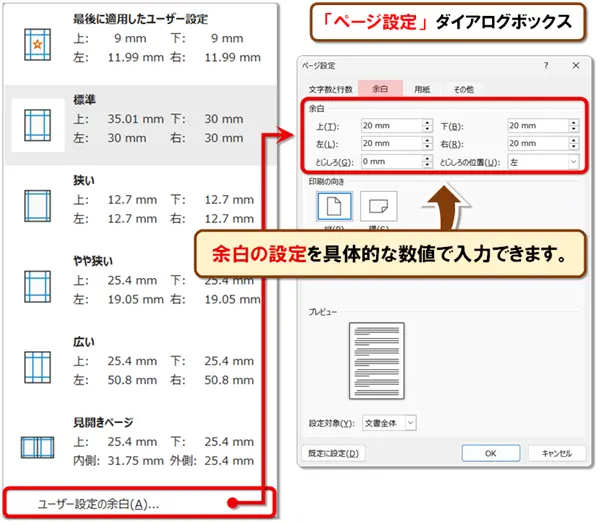
Task: Choose the 広い margin preset icon
Action: pyautogui.click(x=37, y=367)
